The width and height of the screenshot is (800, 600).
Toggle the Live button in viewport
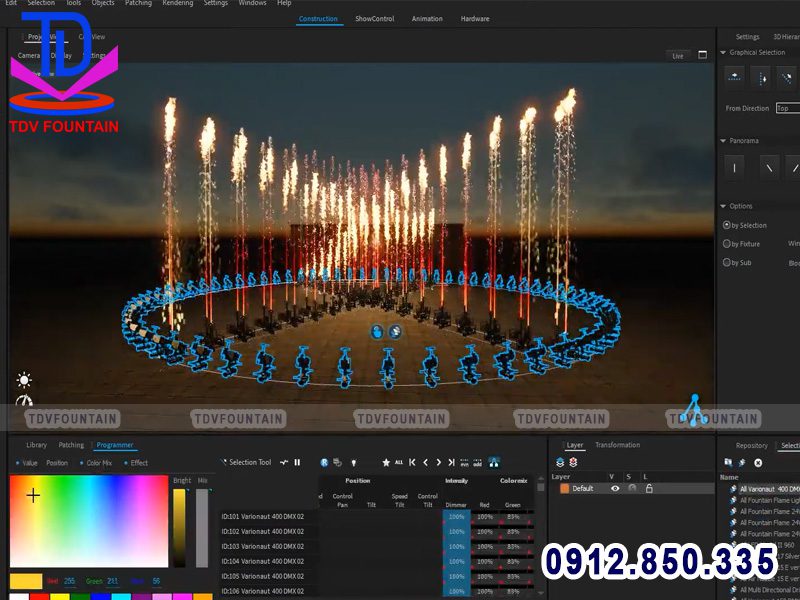click(x=678, y=56)
